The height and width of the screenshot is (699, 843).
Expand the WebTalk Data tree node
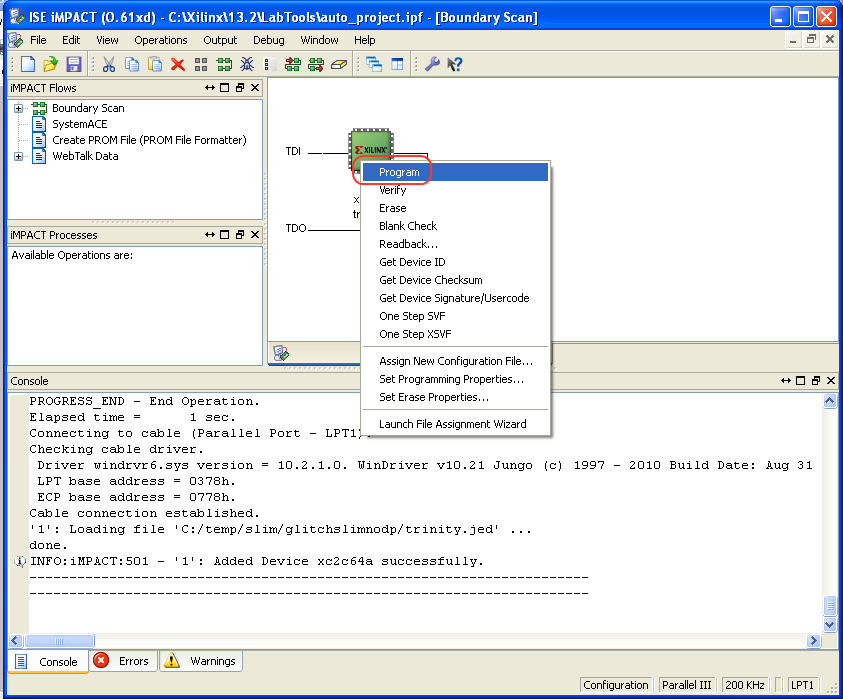pyautogui.click(x=18, y=156)
